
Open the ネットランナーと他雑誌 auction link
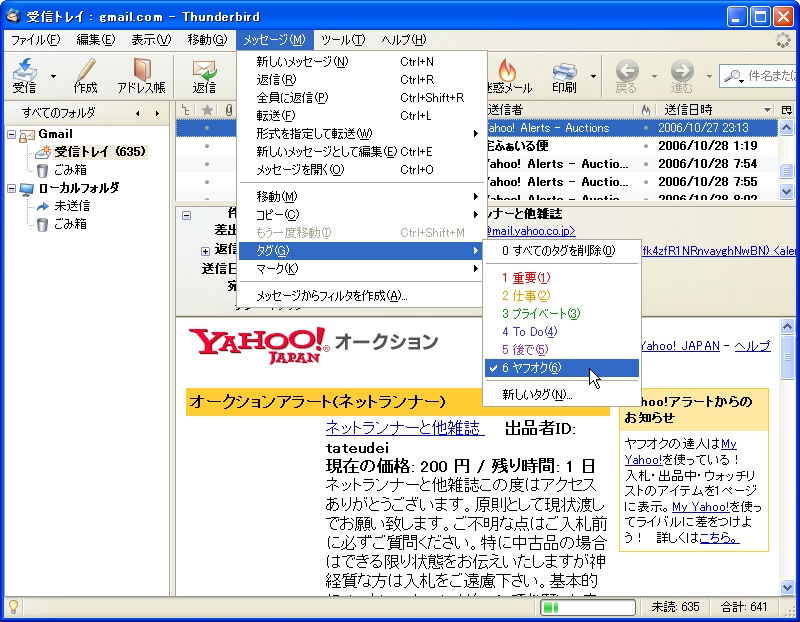tap(404, 428)
